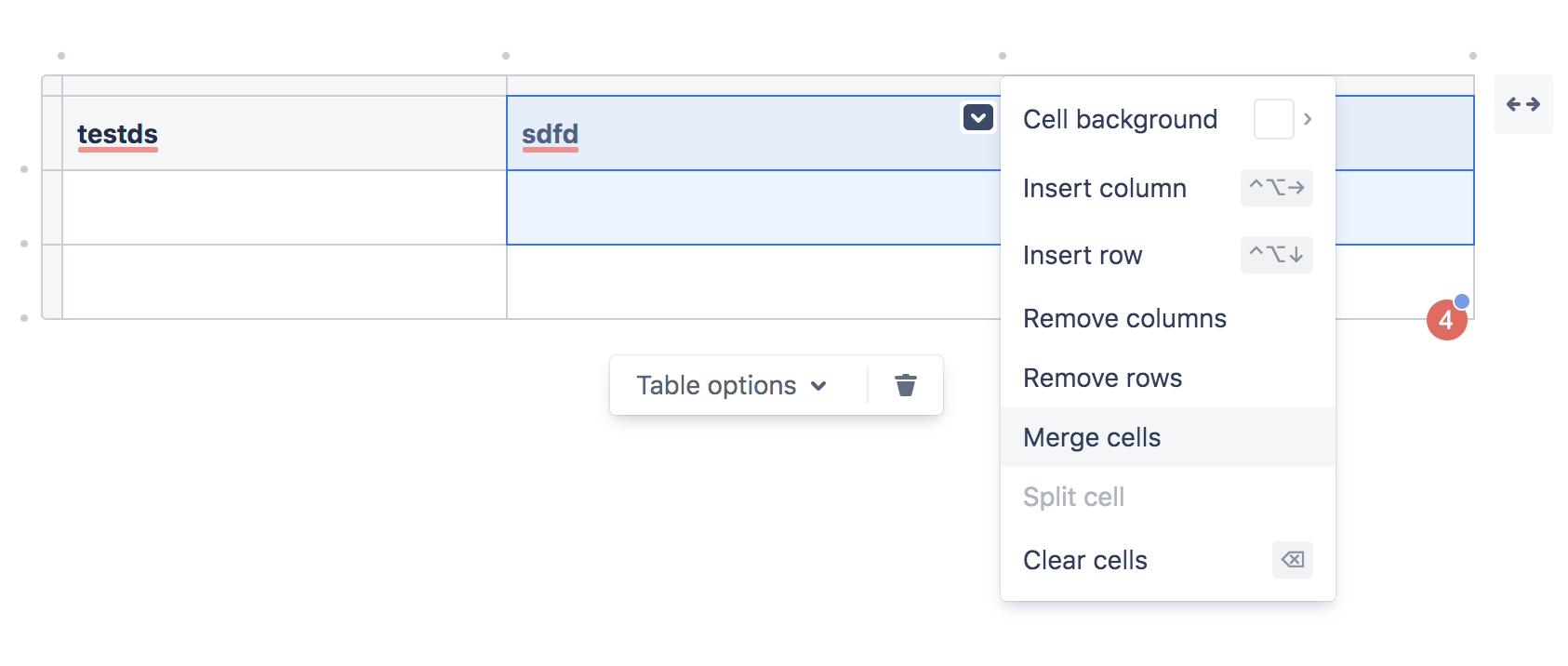Viewport: 1568px width, 666px height.
Task: Expand the Cell background submenu arrow
Action: click(x=1308, y=119)
